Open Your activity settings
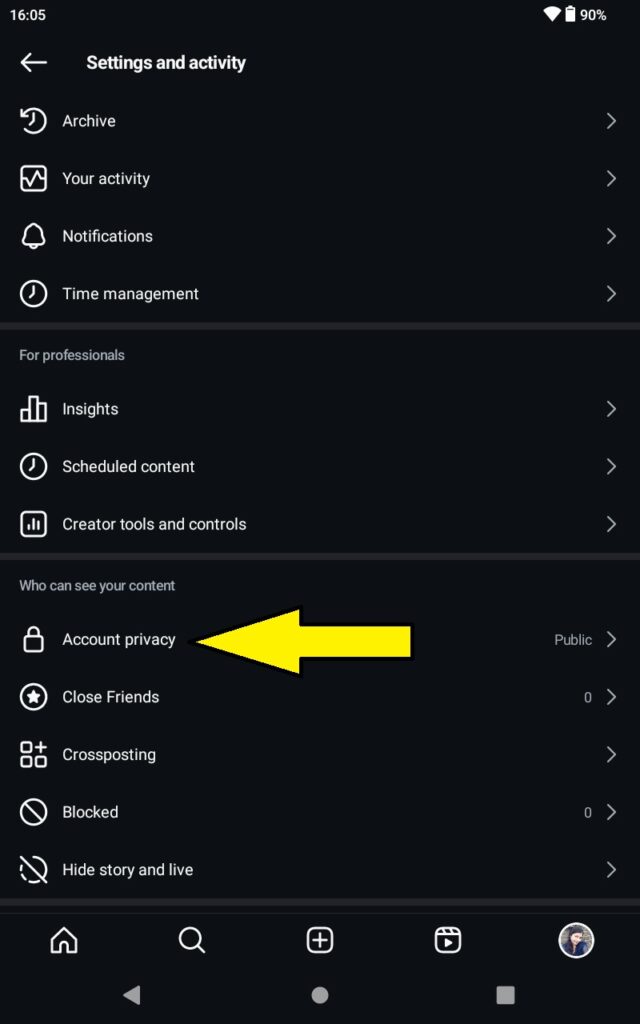The width and height of the screenshot is (640, 1024). click(x=320, y=178)
